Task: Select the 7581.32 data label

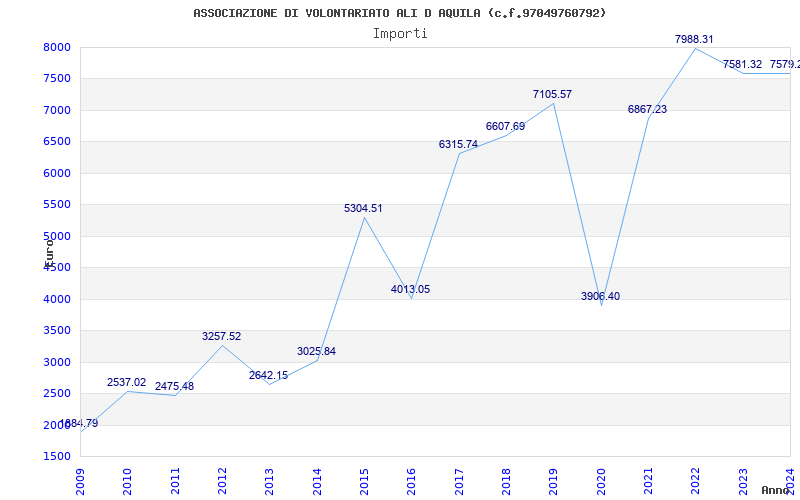Action: (742, 64)
